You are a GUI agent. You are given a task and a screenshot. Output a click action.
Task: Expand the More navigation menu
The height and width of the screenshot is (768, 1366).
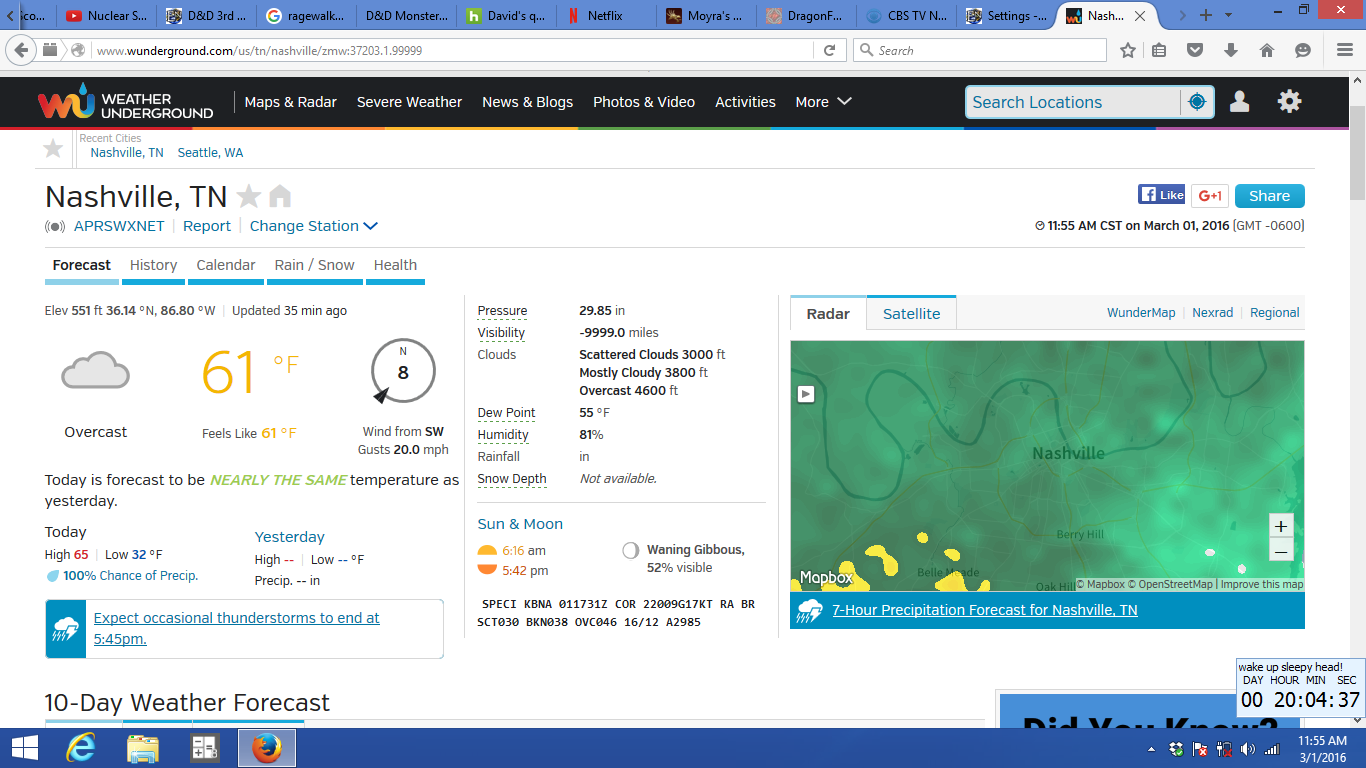[822, 101]
